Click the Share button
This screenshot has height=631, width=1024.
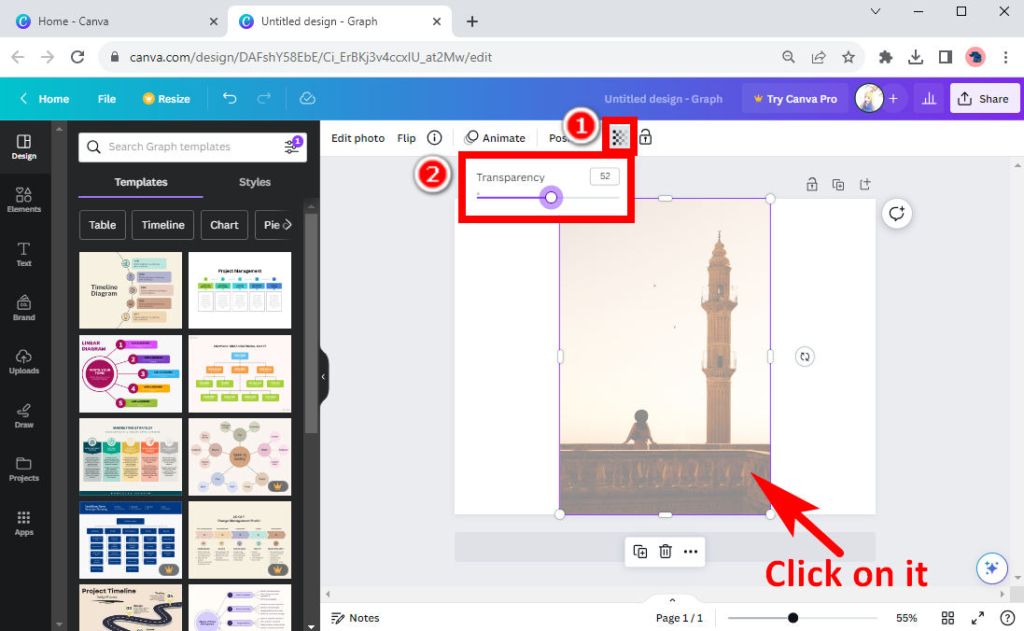[984, 99]
